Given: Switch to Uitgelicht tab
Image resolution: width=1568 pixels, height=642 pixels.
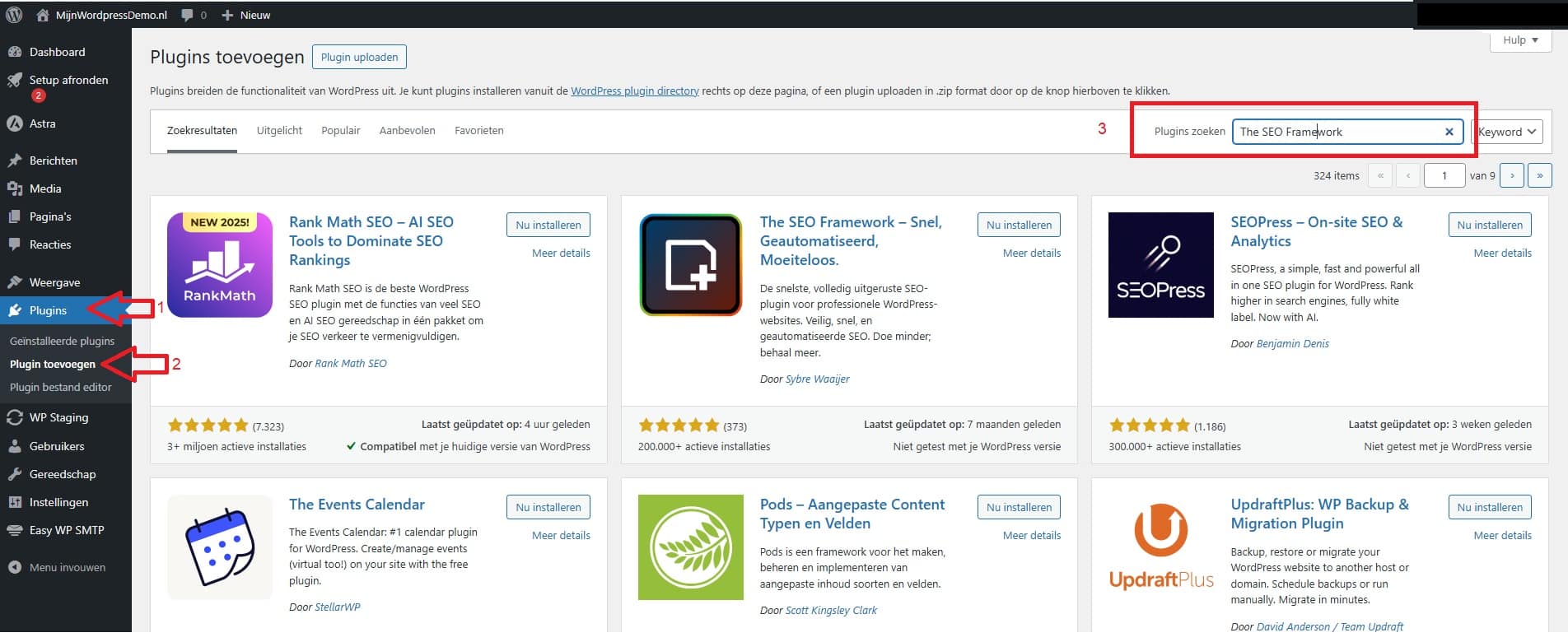Looking at the screenshot, I should (x=279, y=131).
